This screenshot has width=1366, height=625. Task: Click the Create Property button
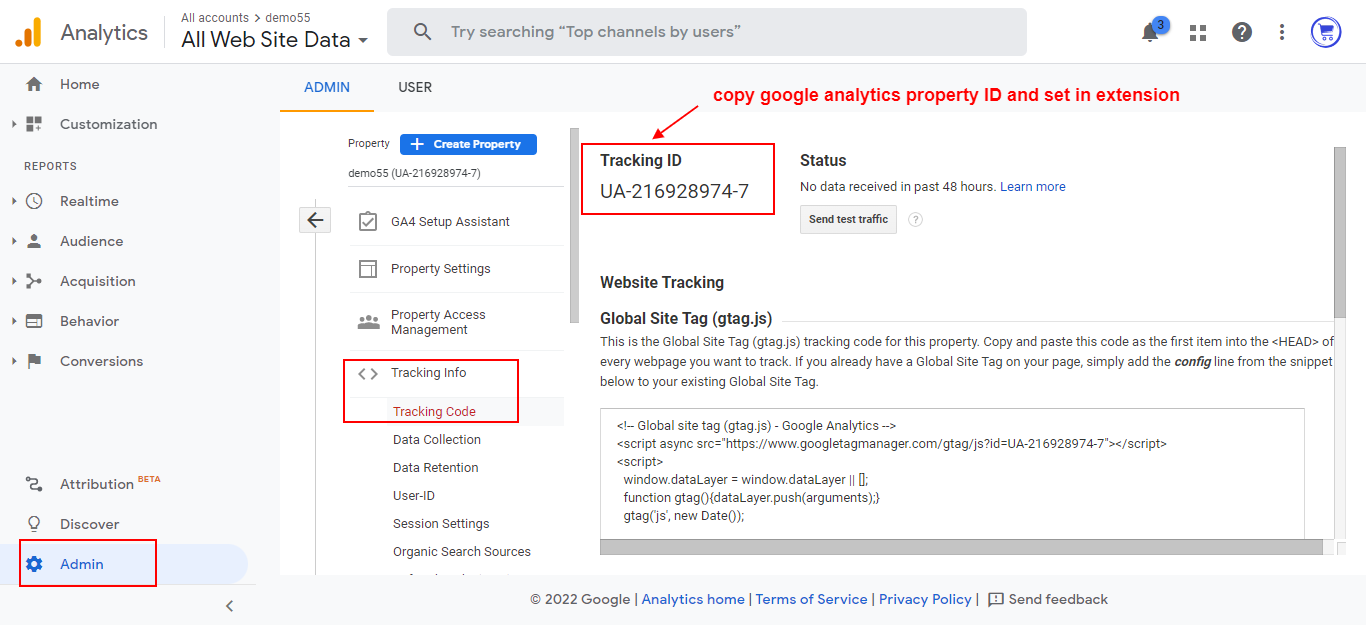pos(468,144)
